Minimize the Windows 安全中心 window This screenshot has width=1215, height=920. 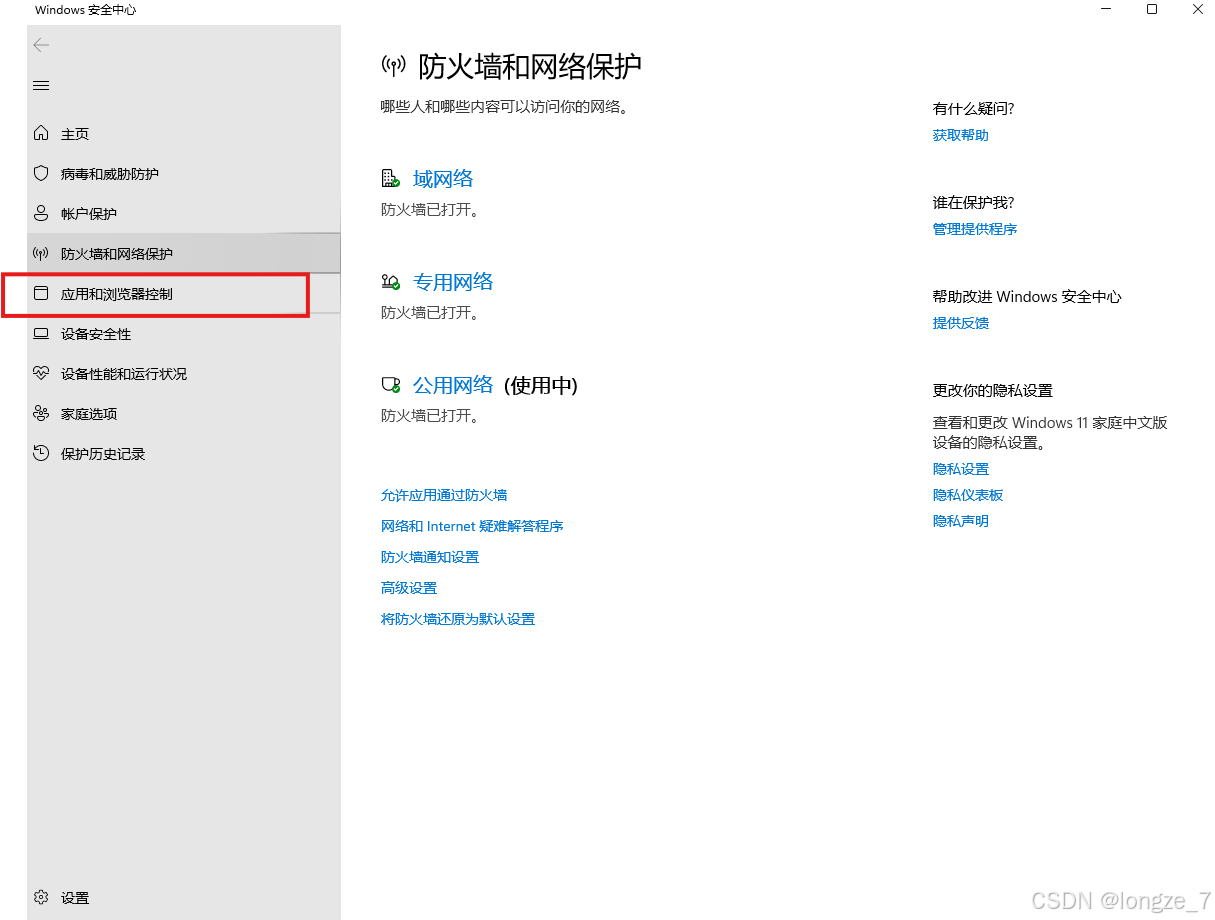[1107, 9]
